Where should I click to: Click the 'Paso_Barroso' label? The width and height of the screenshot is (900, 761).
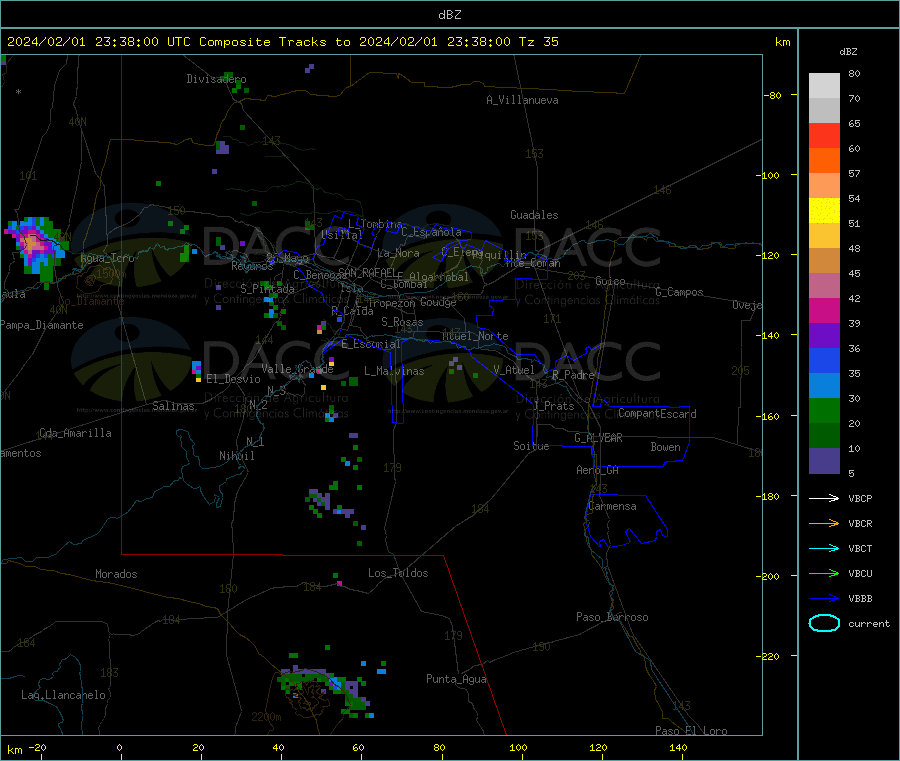point(612,618)
